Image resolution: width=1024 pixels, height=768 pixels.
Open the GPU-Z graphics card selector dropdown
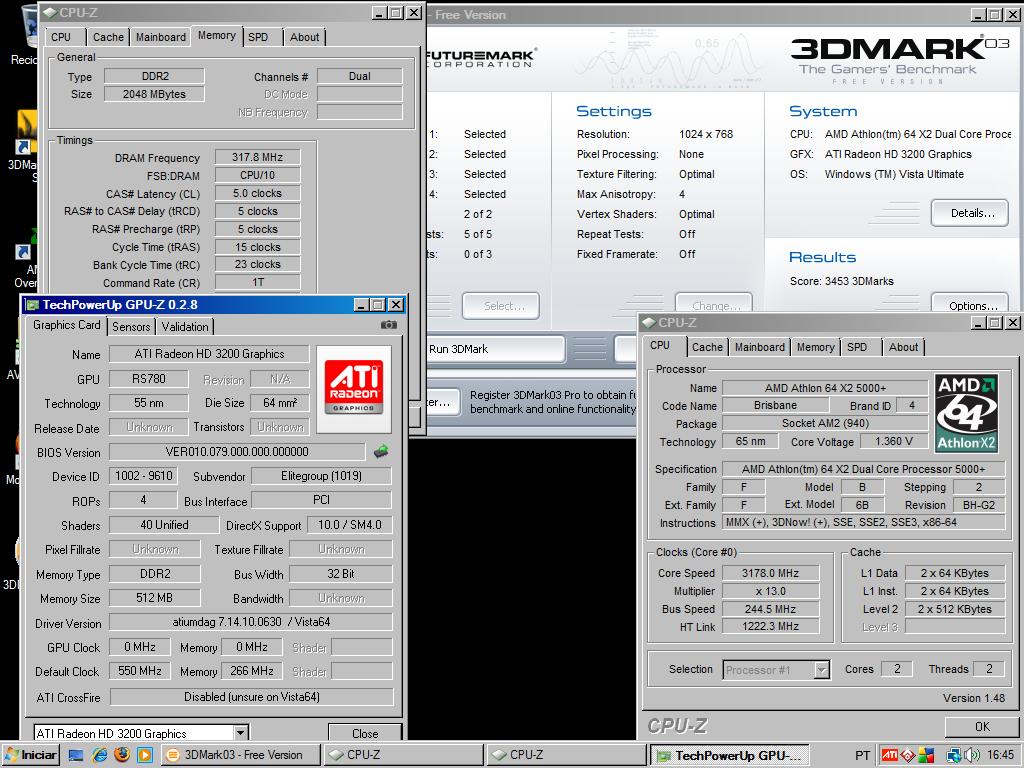240,733
